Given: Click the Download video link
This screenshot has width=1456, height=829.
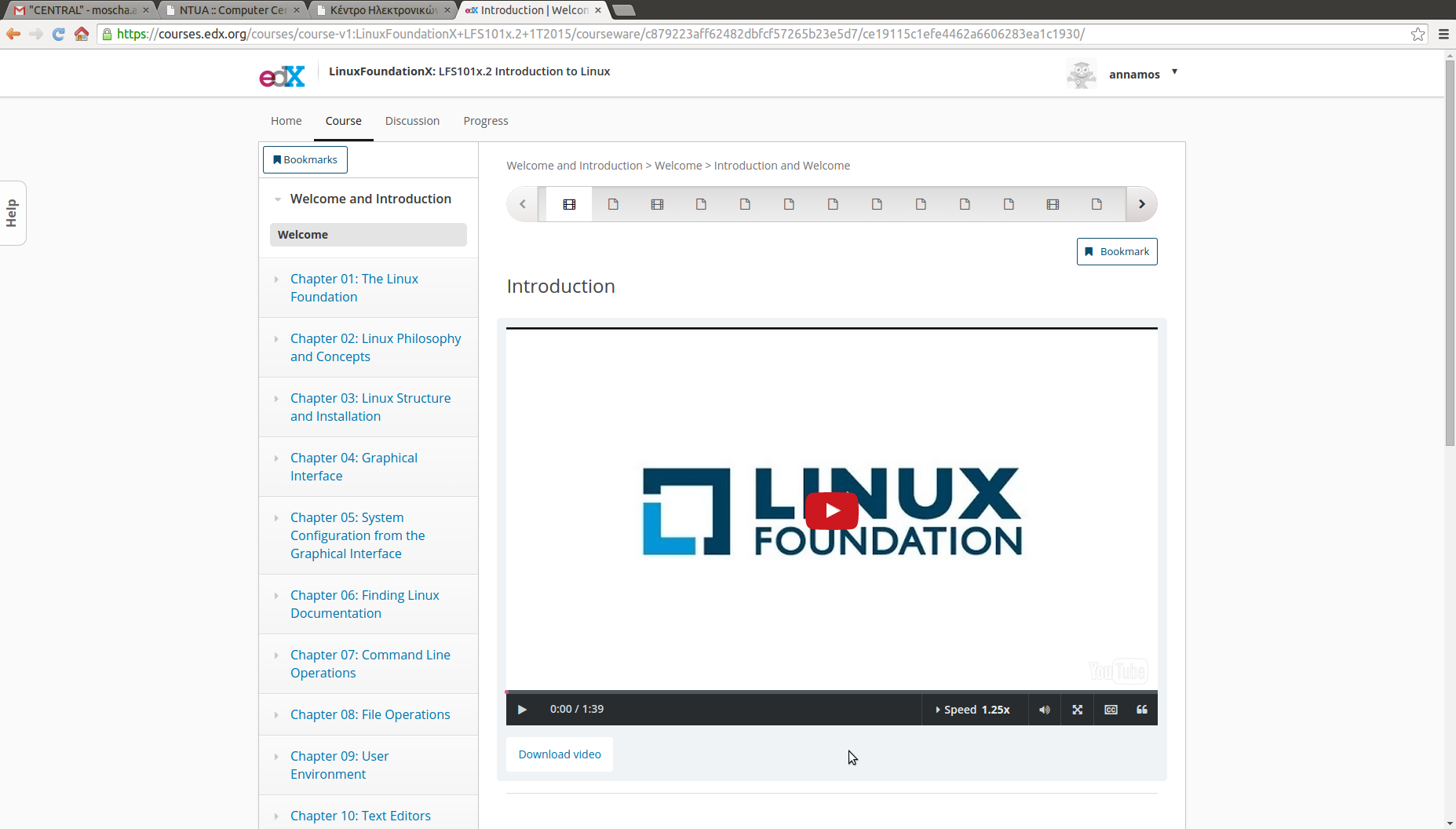Looking at the screenshot, I should point(560,754).
